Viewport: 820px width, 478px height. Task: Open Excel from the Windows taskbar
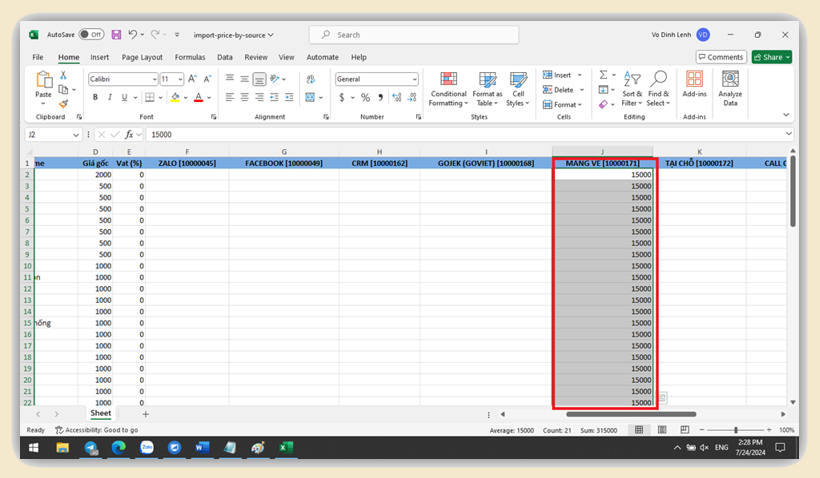(x=285, y=448)
